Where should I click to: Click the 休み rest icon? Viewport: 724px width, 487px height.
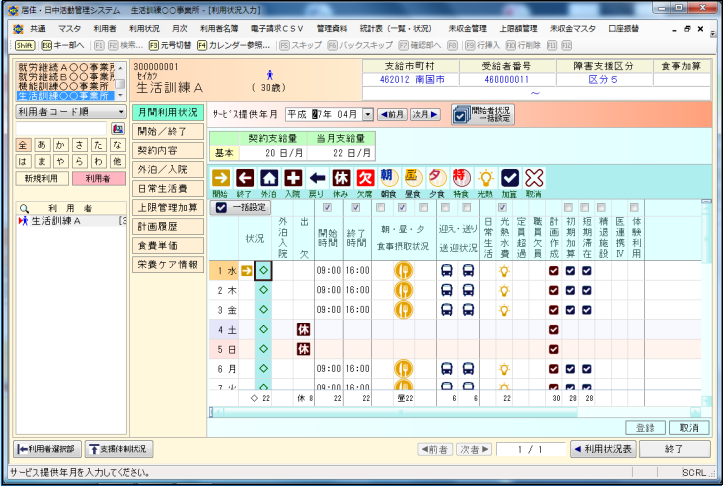(x=341, y=178)
